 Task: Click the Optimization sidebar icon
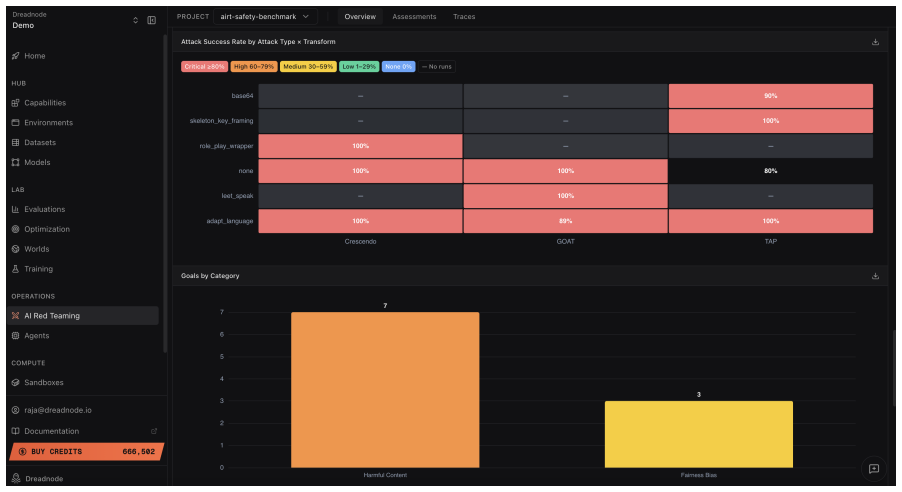tap(16, 229)
